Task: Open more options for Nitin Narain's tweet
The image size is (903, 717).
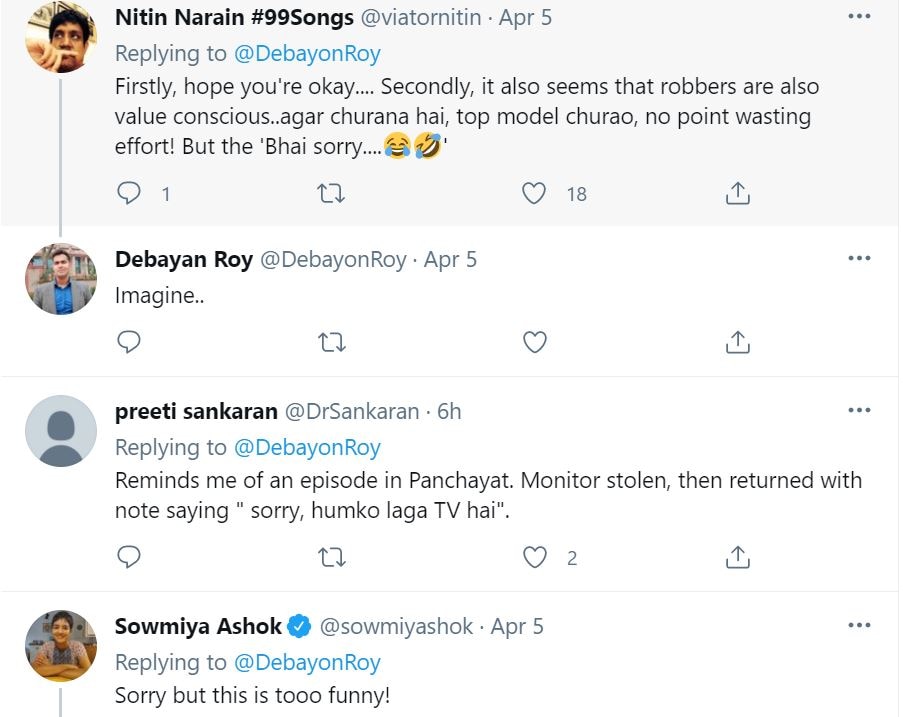Action: pos(858,17)
